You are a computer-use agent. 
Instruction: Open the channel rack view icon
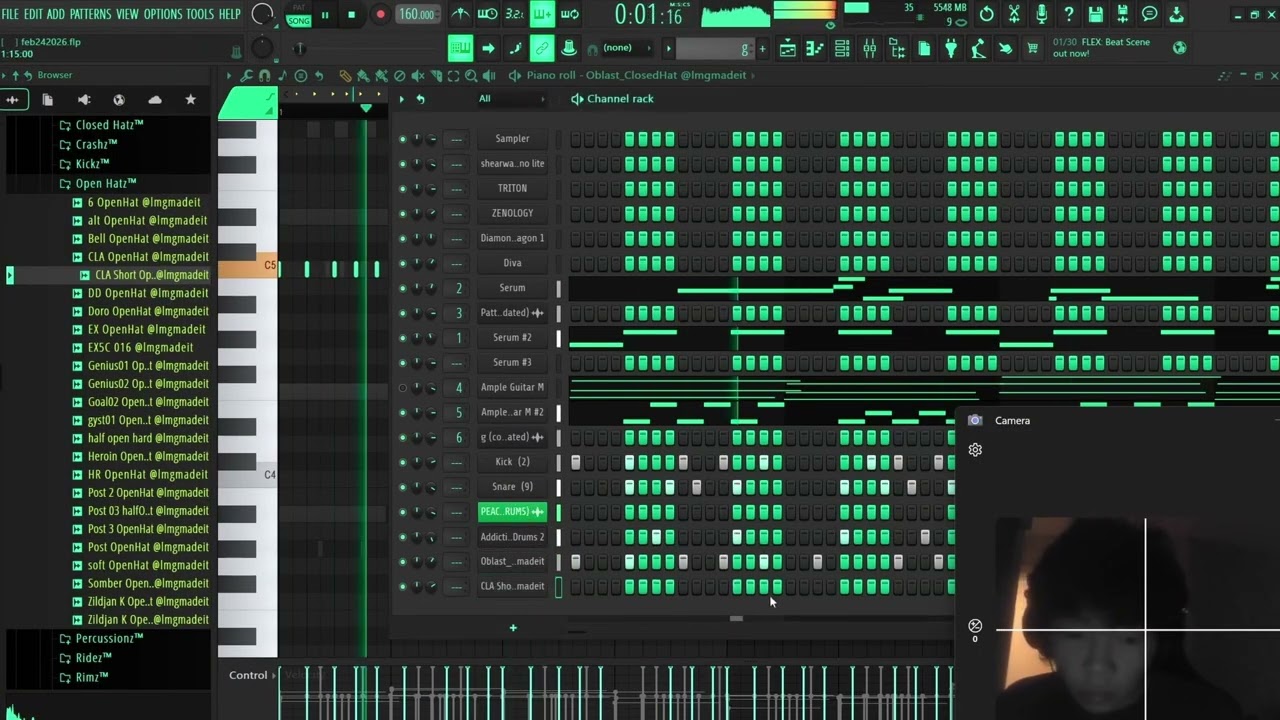click(842, 47)
